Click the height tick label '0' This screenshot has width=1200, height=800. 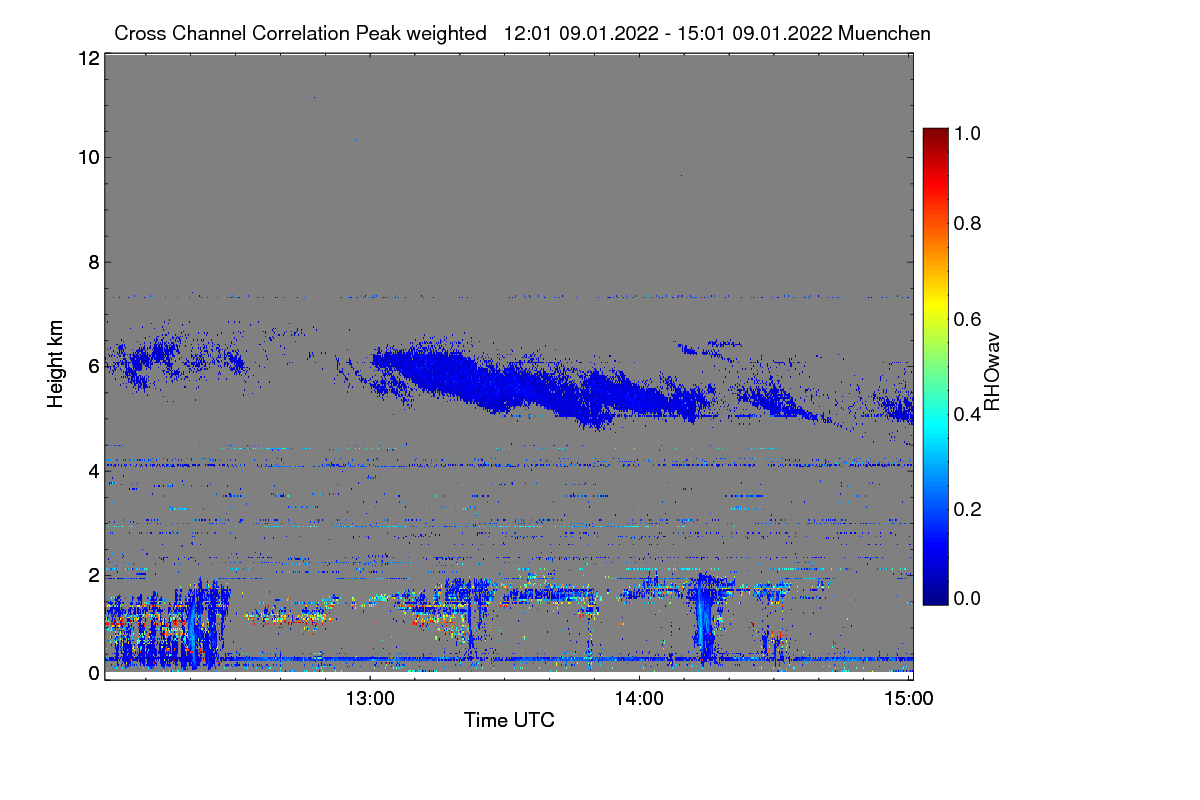93,673
